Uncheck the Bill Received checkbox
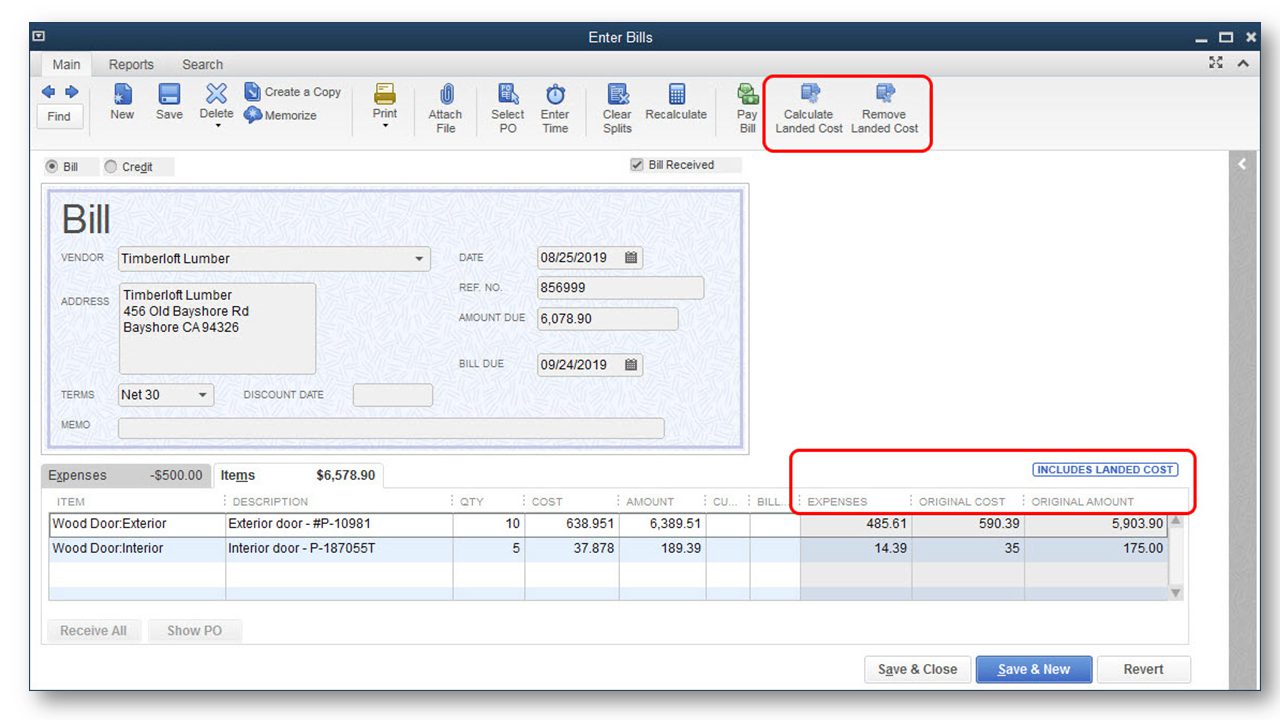The width and height of the screenshot is (1280, 720). (x=637, y=165)
